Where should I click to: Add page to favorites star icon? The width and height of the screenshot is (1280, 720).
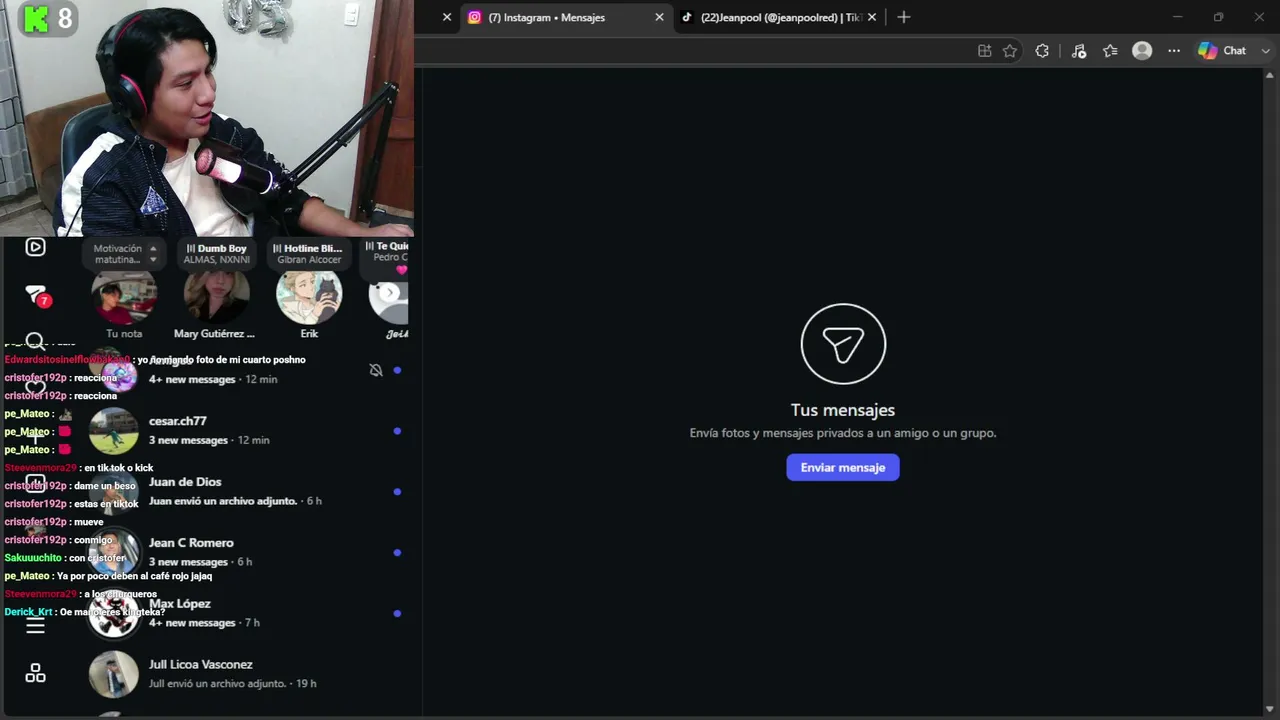coord(1010,51)
